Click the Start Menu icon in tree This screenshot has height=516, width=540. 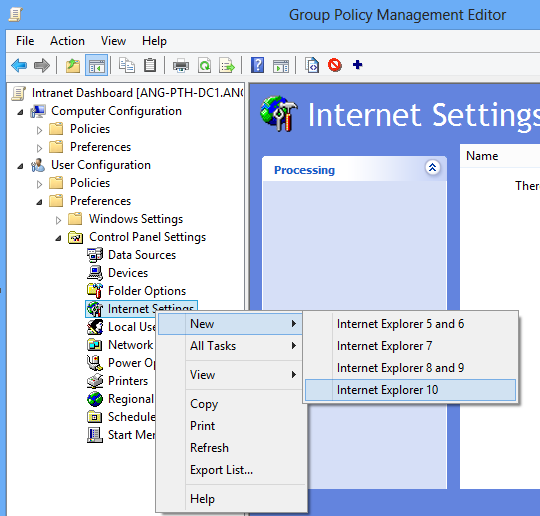tap(95, 435)
